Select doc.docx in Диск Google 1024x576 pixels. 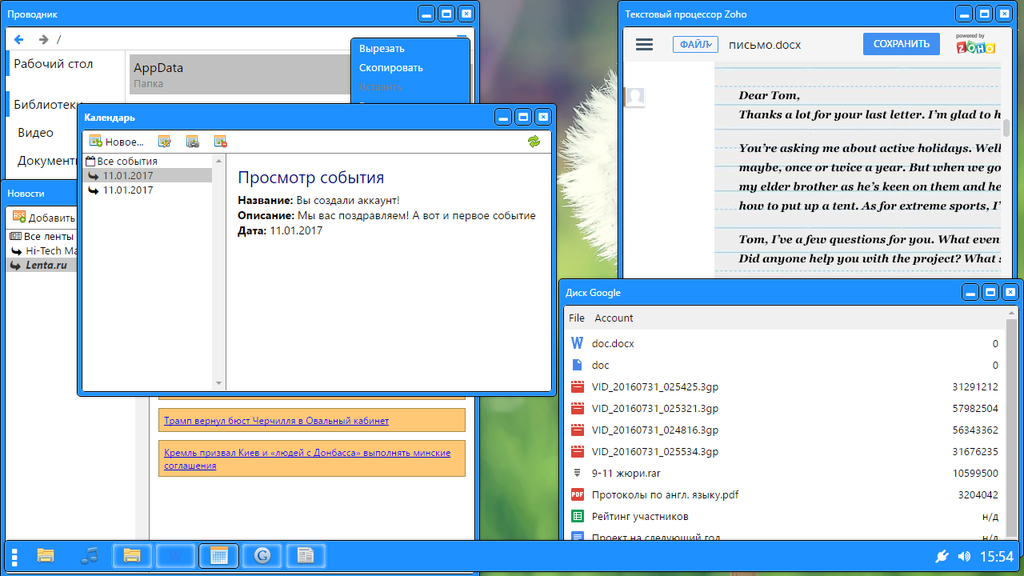click(x=786, y=344)
